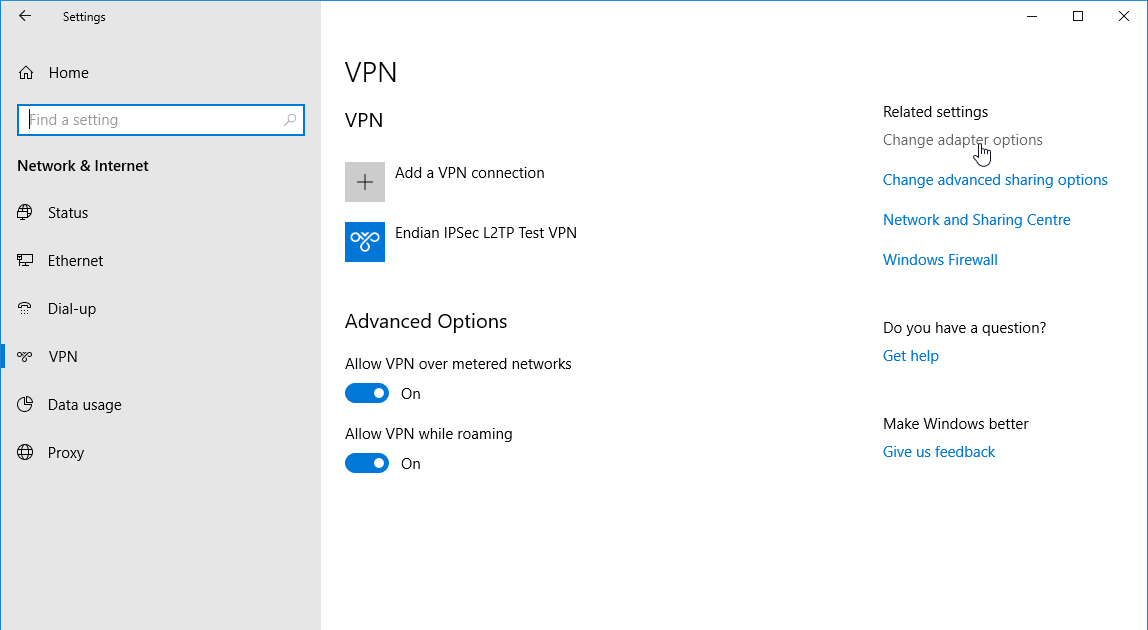Click Give us feedback link
1148x630 pixels.
[939, 452]
